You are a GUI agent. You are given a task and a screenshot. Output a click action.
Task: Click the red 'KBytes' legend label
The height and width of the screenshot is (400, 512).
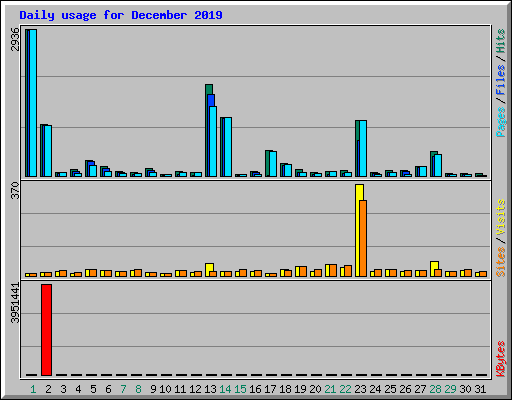[500, 359]
